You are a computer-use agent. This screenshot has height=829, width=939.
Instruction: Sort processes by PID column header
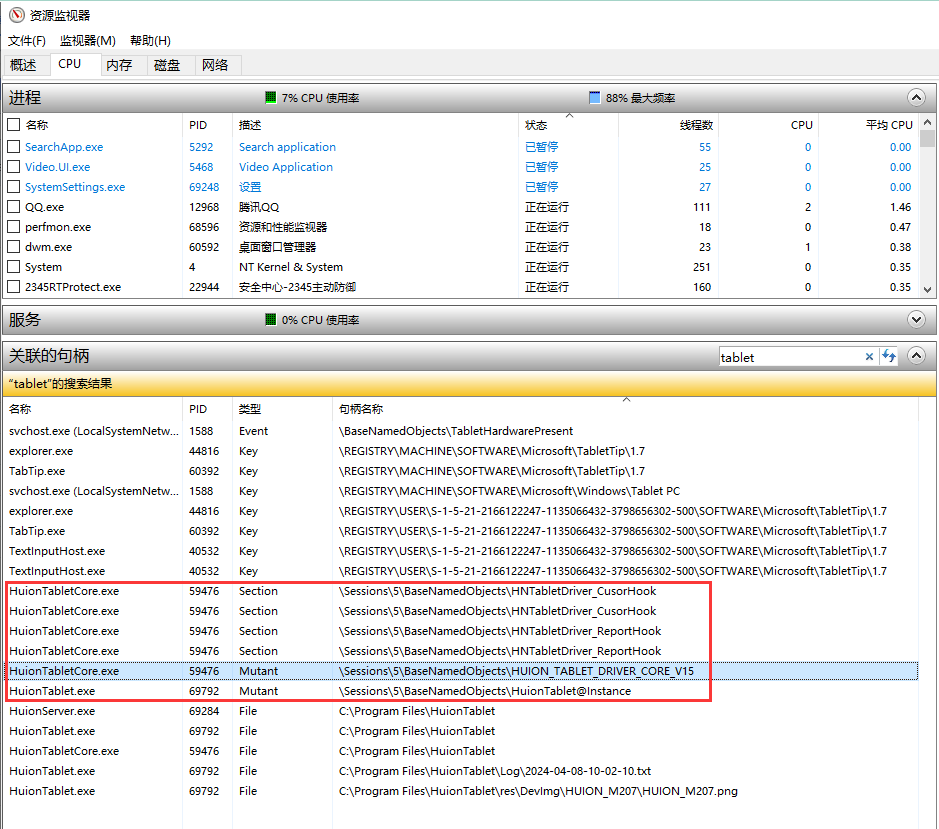tap(207, 125)
